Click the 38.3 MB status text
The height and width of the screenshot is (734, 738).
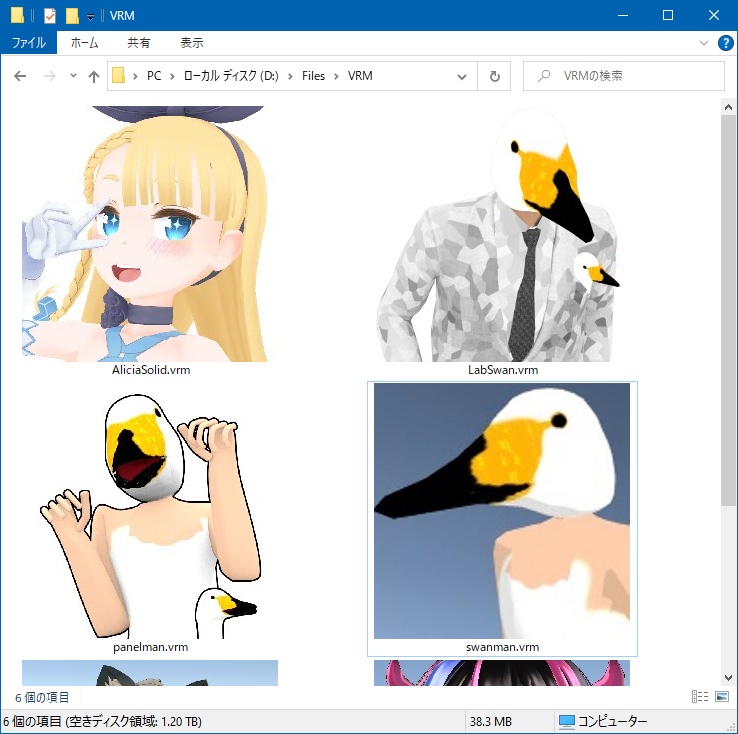pos(490,721)
